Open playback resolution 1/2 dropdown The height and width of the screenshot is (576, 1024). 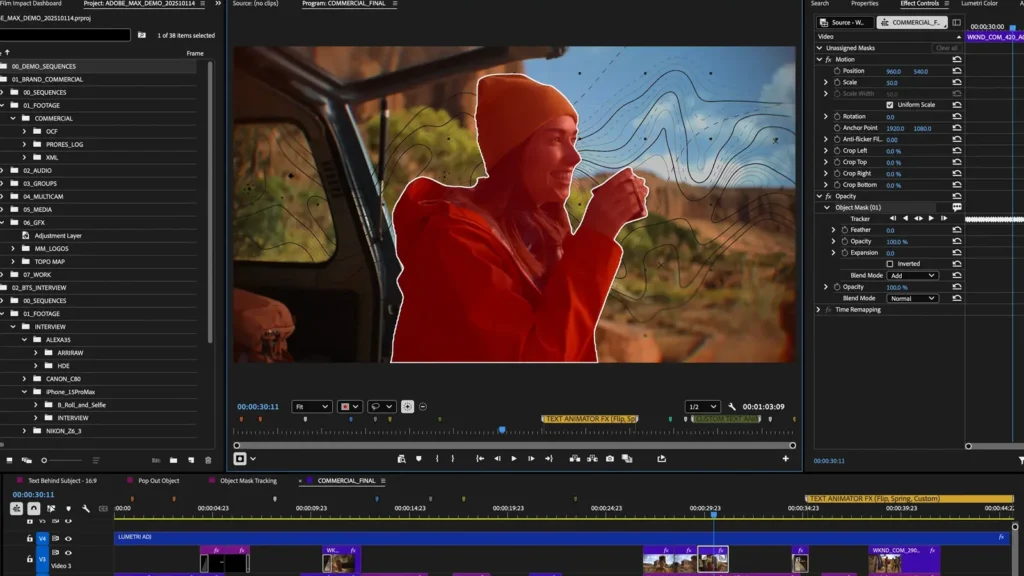702,406
